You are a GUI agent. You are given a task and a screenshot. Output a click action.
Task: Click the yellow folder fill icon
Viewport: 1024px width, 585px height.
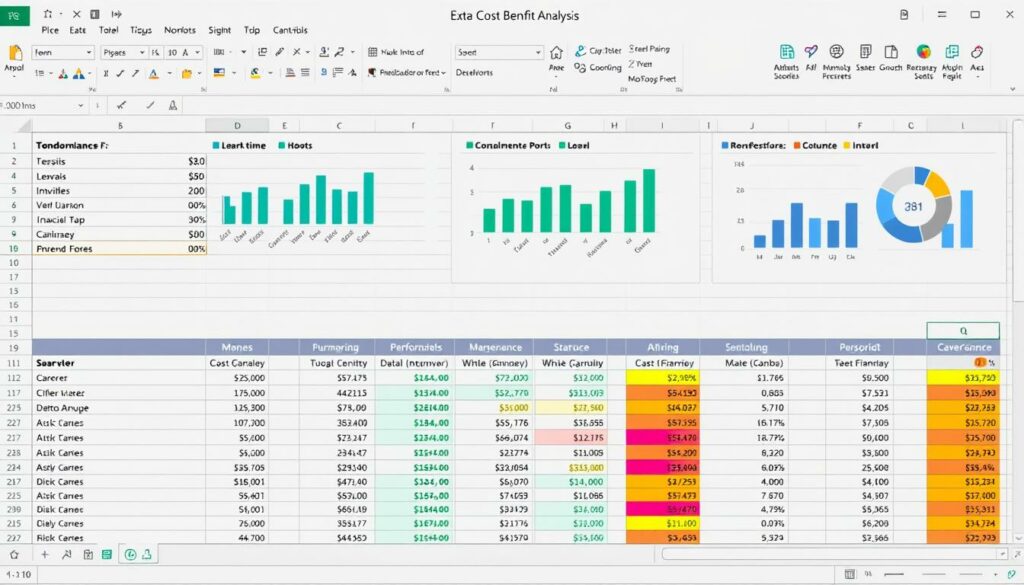187,74
